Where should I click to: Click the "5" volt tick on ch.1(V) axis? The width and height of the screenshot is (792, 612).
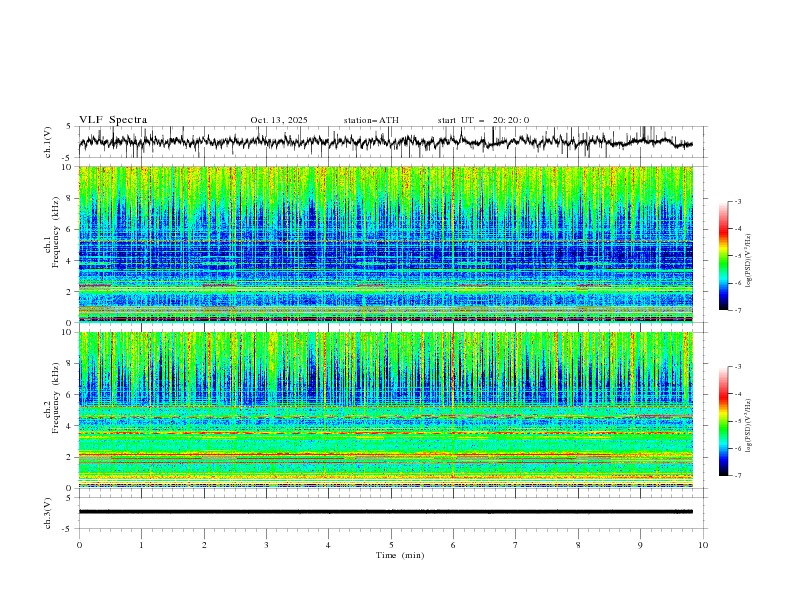[69, 127]
